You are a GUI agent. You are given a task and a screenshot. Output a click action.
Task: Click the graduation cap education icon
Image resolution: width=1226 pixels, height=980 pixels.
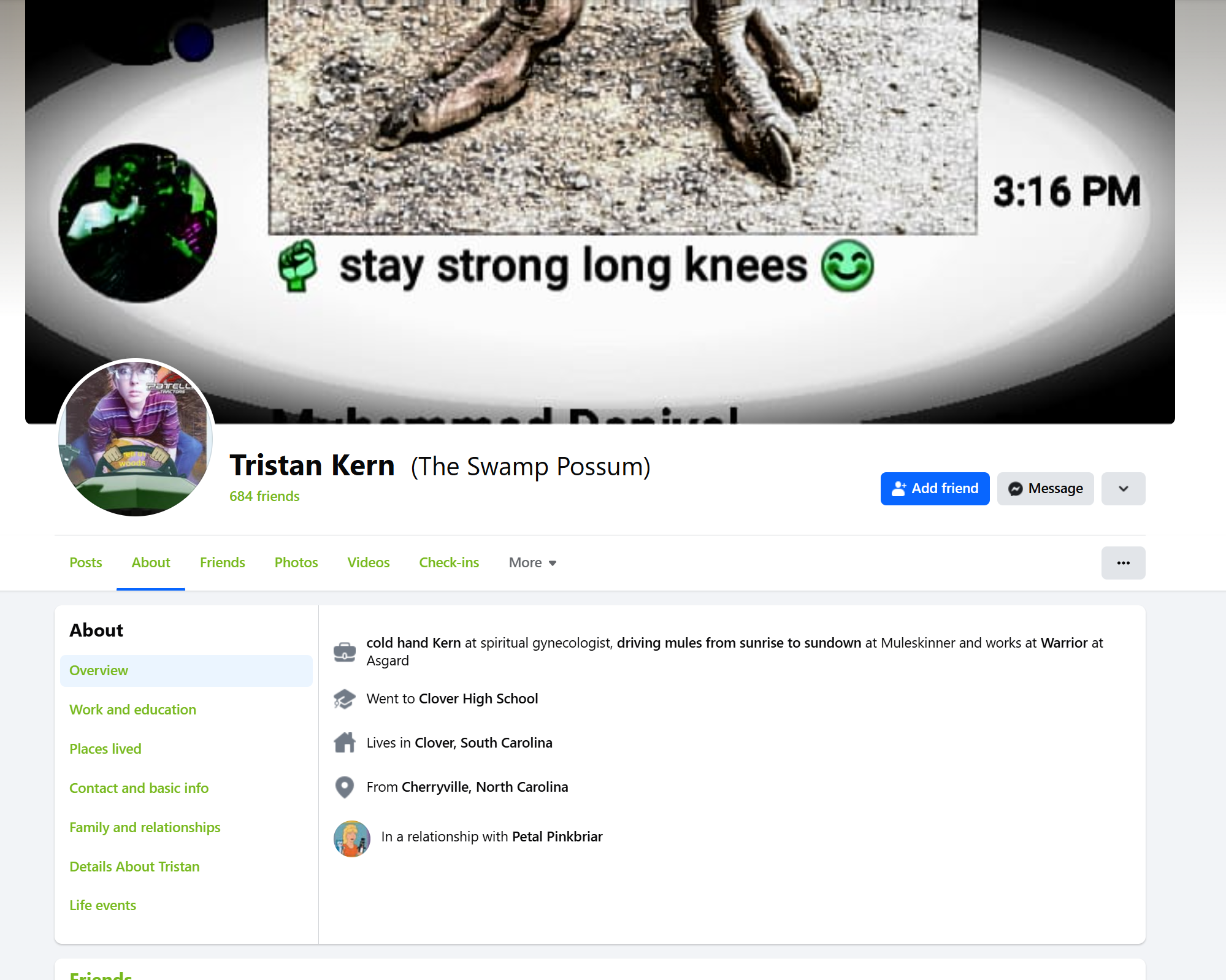tap(345, 699)
